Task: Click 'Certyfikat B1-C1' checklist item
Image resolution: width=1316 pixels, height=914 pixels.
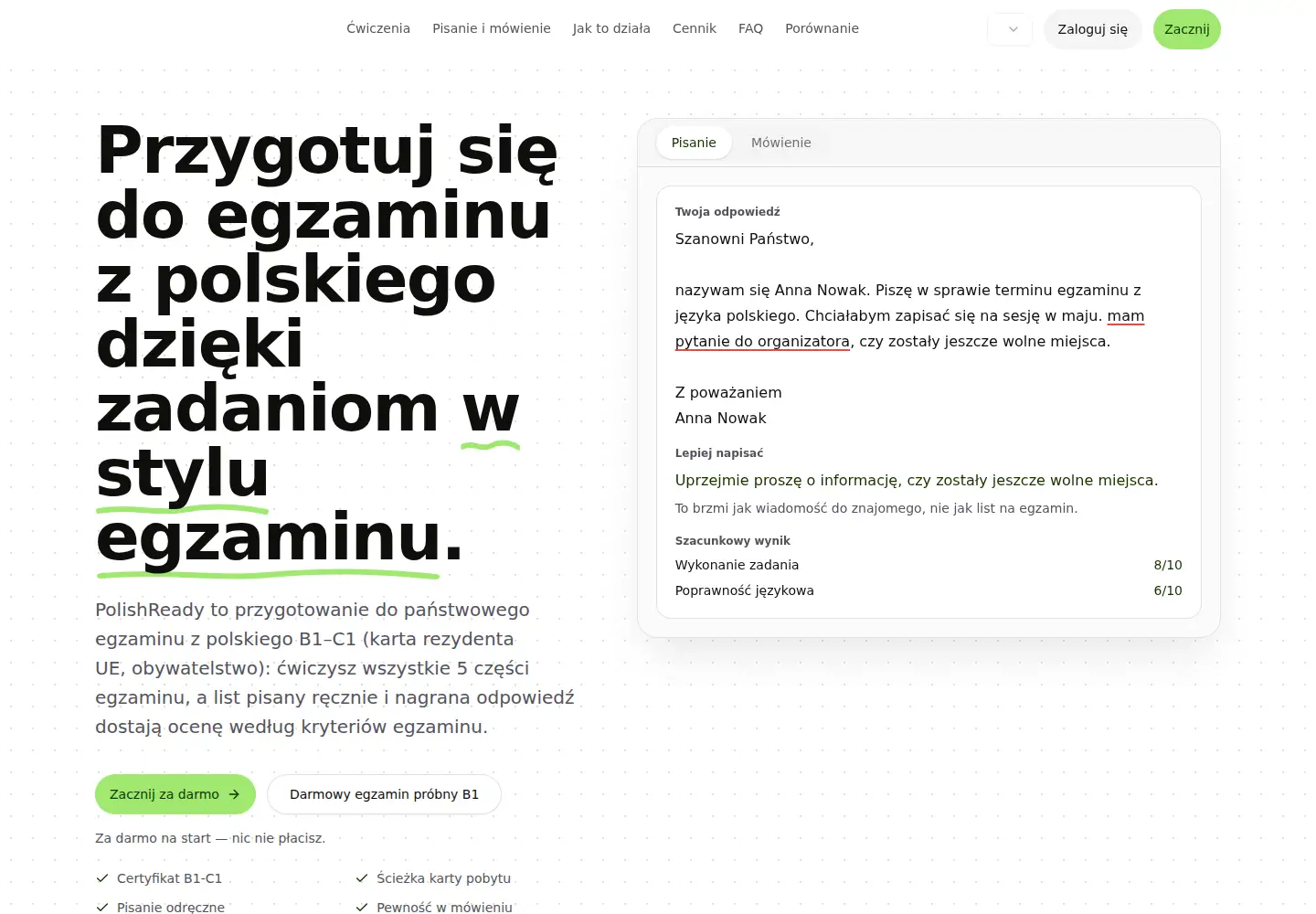Action: (x=159, y=878)
